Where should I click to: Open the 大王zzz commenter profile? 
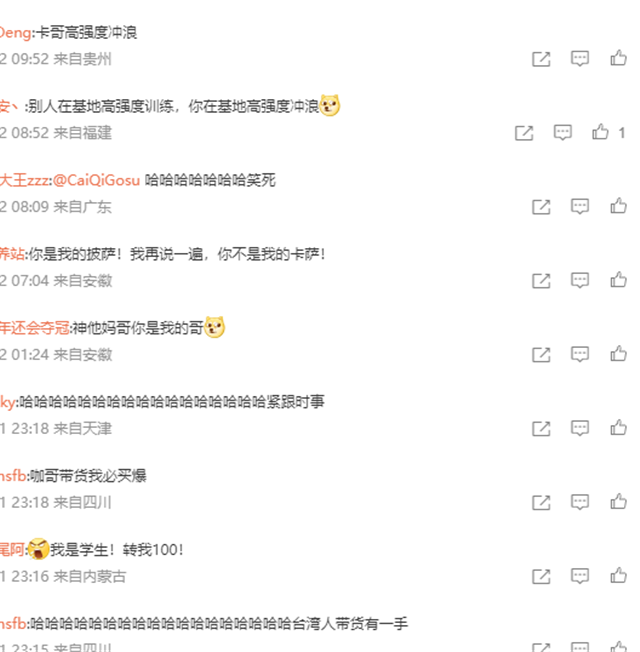[x=25, y=180]
